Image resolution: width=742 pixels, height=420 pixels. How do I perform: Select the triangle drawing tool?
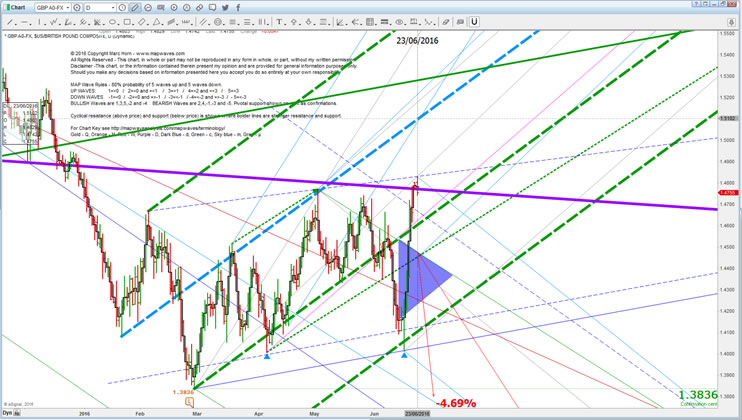pyautogui.click(x=157, y=22)
